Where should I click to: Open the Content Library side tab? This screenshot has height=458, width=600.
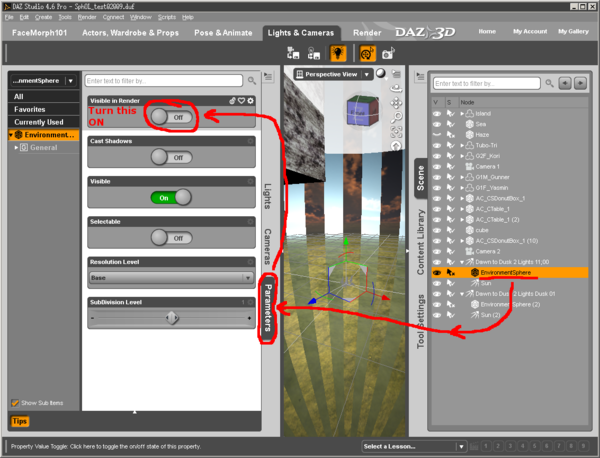tap(421, 242)
